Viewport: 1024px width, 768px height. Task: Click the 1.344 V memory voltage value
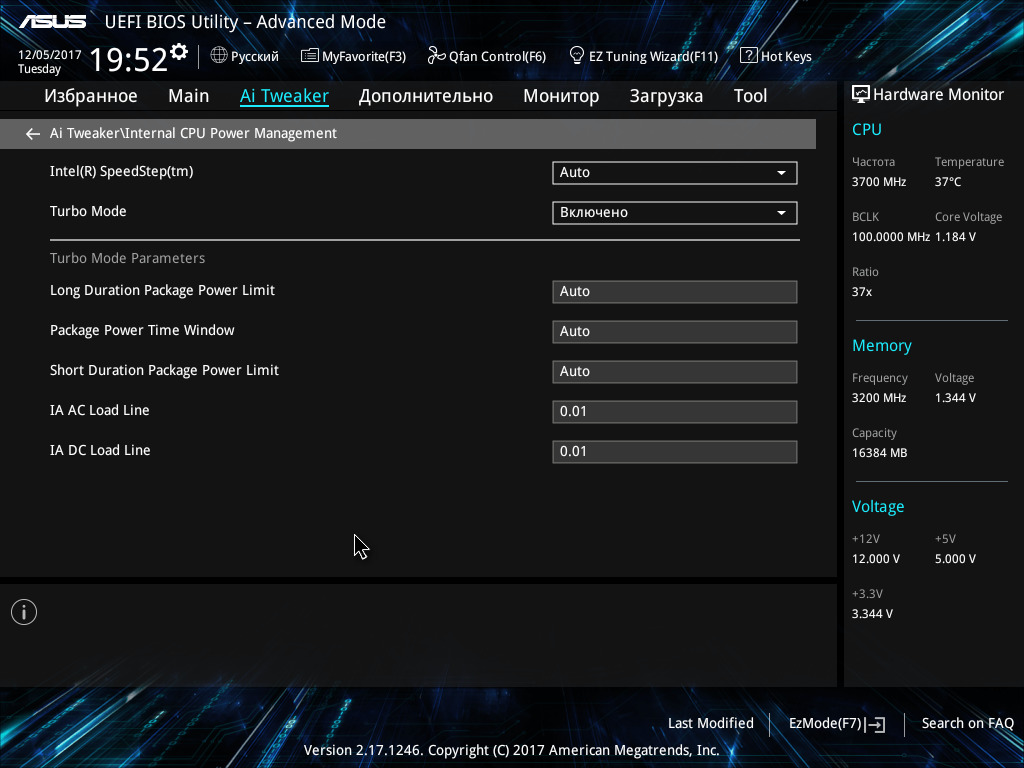pyautogui.click(x=955, y=398)
